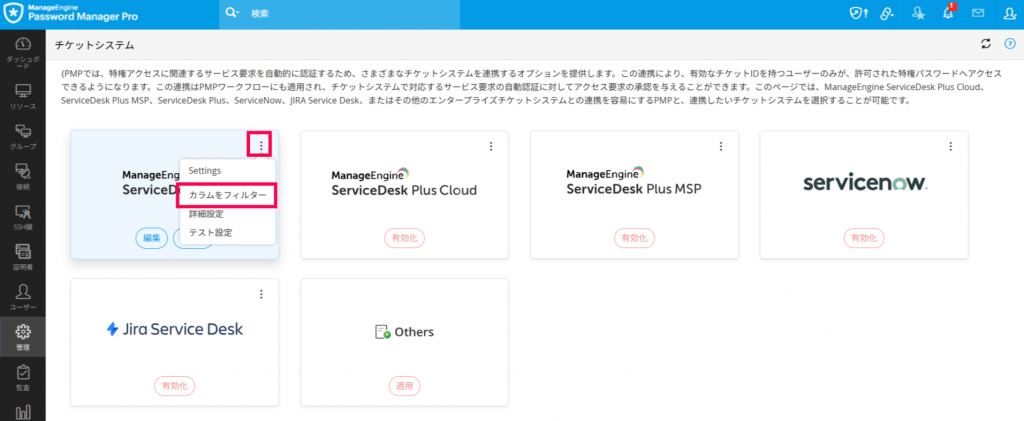Click the ServiceDesk Plus Cloud logo
Viewport: 1024px width, 421px height.
click(404, 183)
